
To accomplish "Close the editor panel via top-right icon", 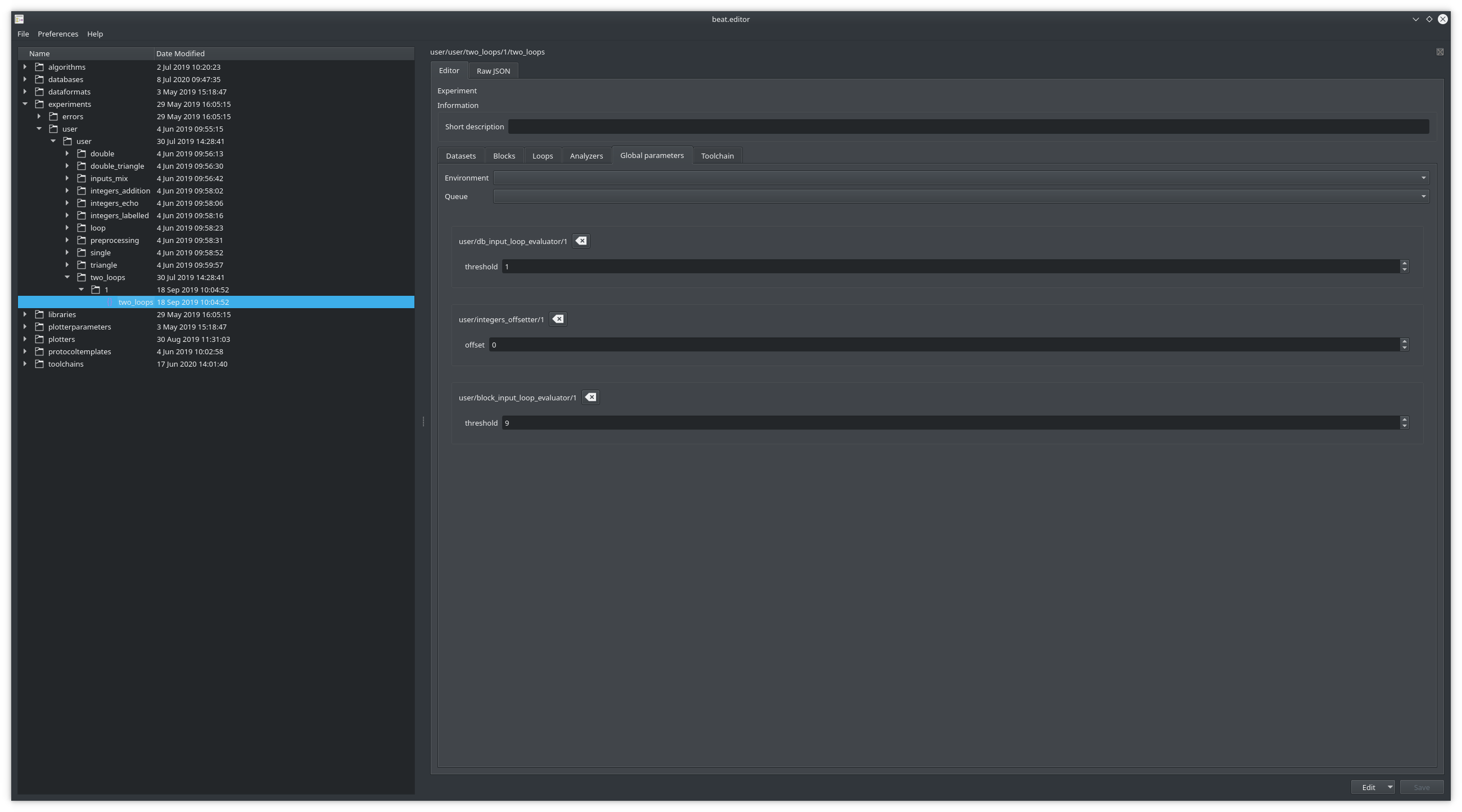I will pyautogui.click(x=1440, y=52).
